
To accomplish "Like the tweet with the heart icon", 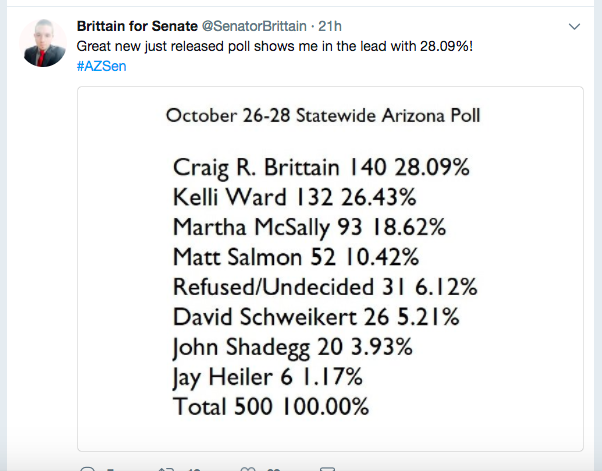I will pyautogui.click(x=247, y=468).
